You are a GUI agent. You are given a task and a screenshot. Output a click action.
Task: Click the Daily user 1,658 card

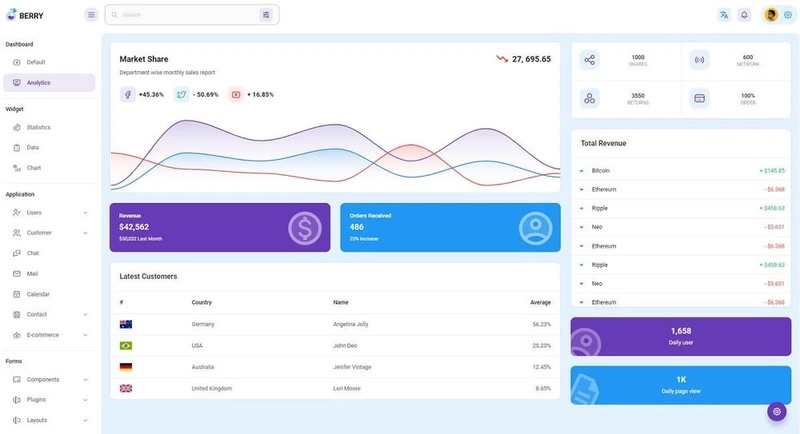(x=681, y=337)
